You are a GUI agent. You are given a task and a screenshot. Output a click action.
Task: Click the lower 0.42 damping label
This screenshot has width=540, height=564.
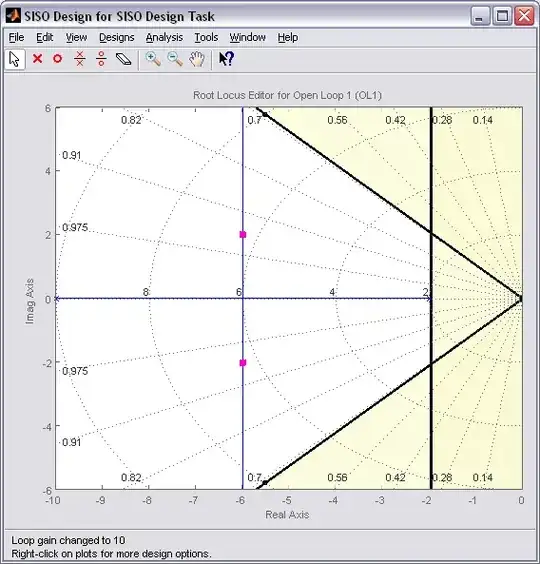pos(395,478)
